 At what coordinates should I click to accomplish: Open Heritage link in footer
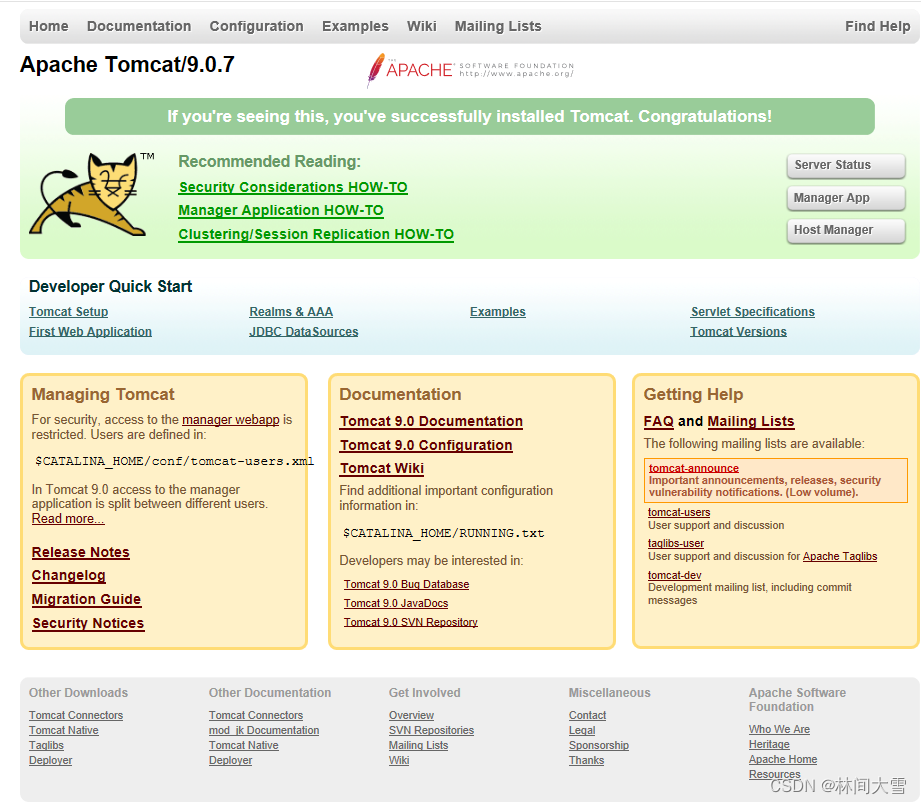point(769,745)
